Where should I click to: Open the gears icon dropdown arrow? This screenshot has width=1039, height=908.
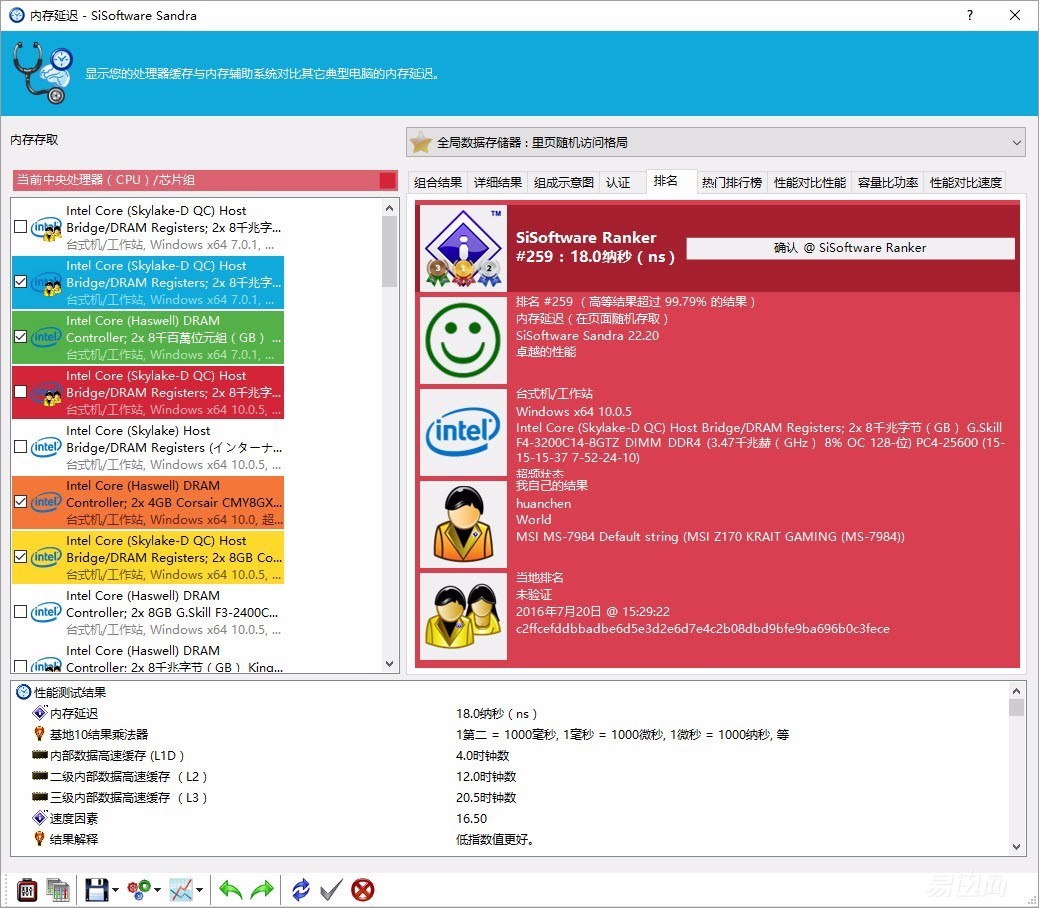pyautogui.click(x=158, y=890)
